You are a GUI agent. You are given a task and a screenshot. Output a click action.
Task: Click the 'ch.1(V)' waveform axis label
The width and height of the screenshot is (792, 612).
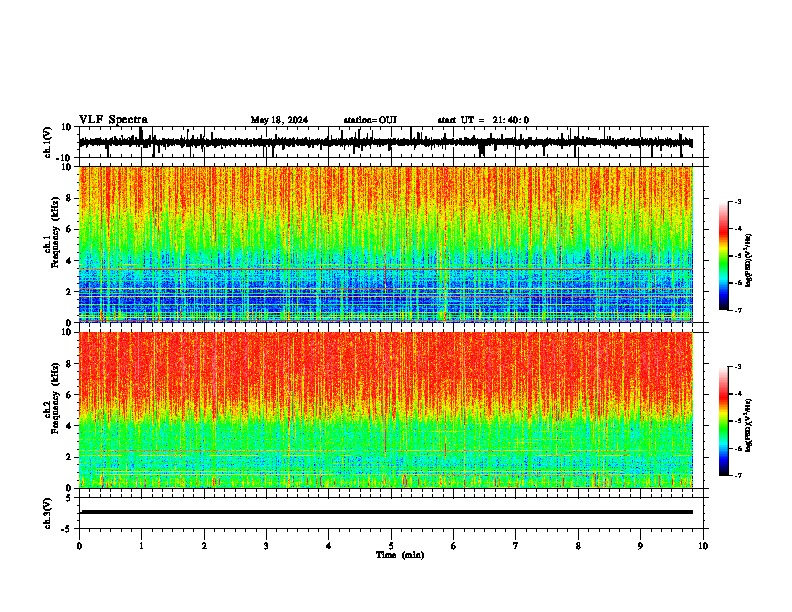click(48, 142)
